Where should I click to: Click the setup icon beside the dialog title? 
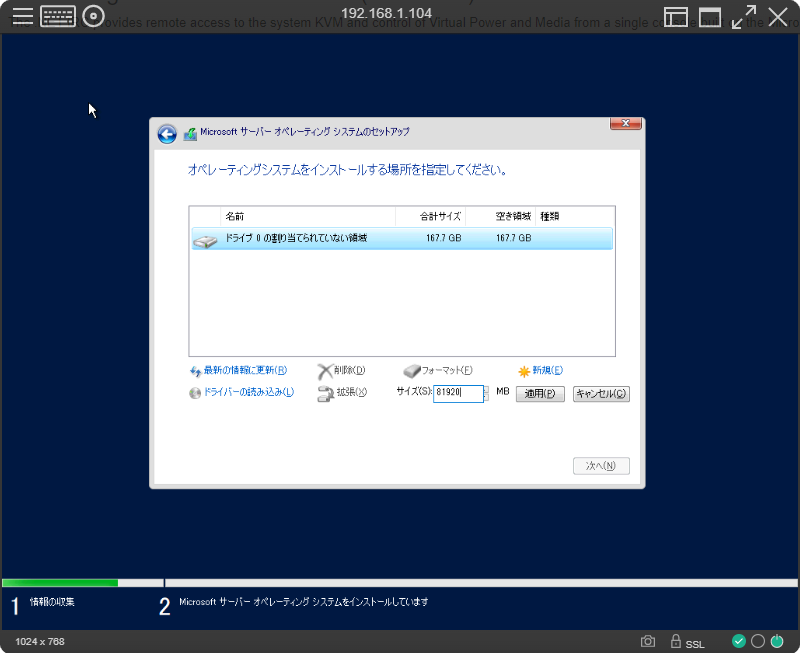[190, 134]
